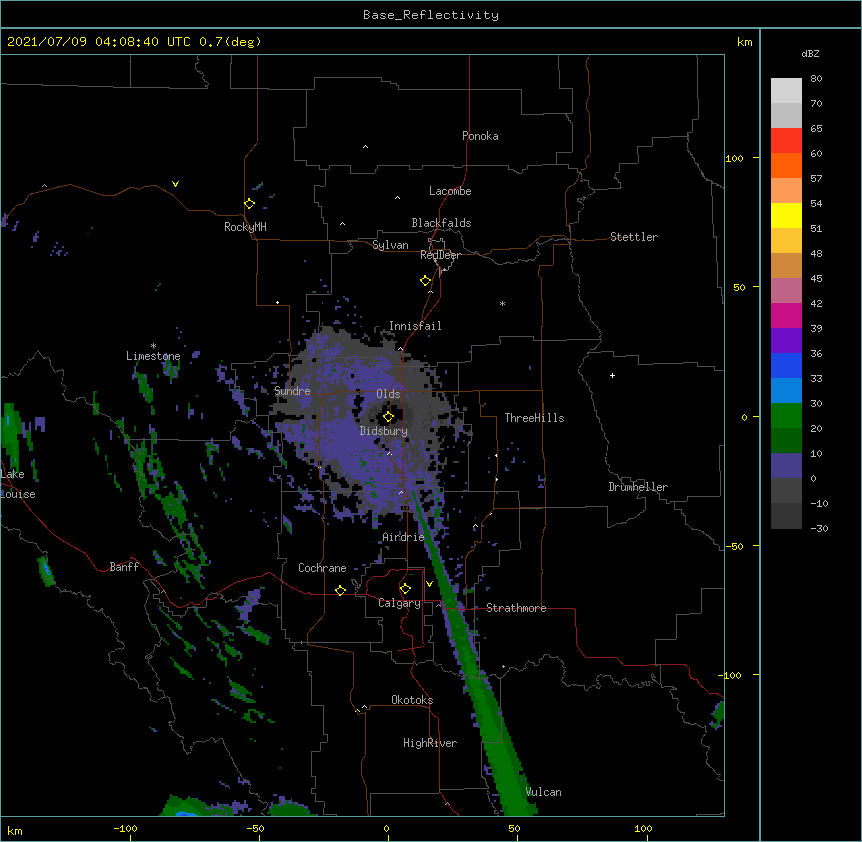The width and height of the screenshot is (862, 842).
Task: Click the Drumheller label
Action: pos(638,487)
